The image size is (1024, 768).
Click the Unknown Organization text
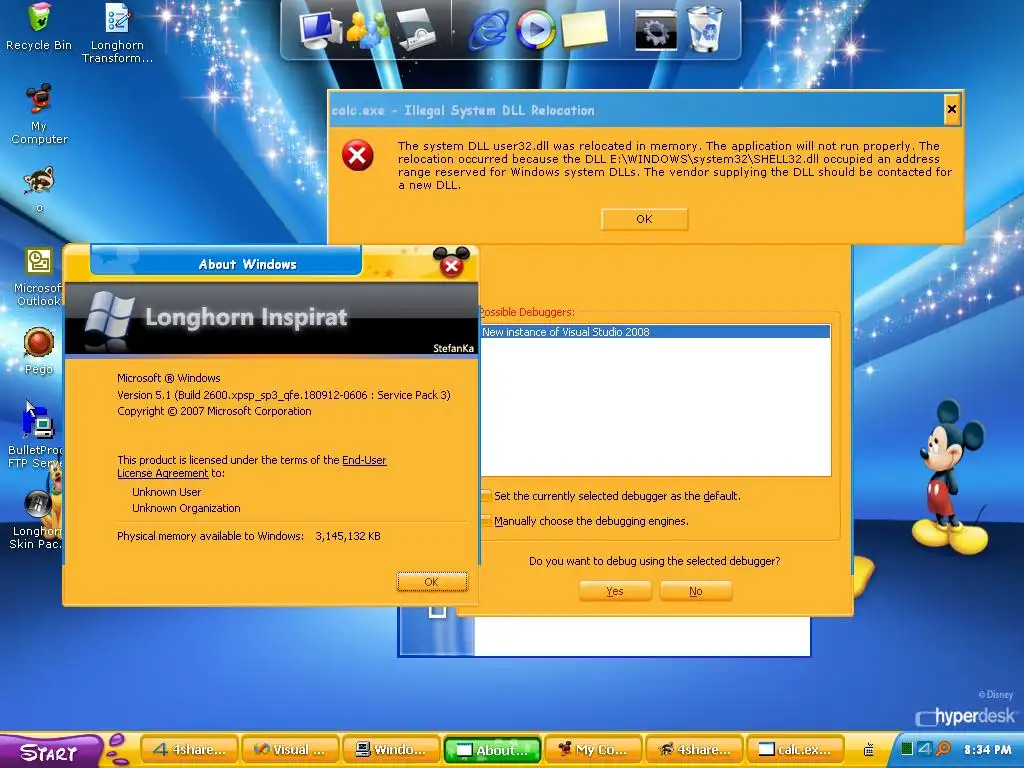point(186,508)
